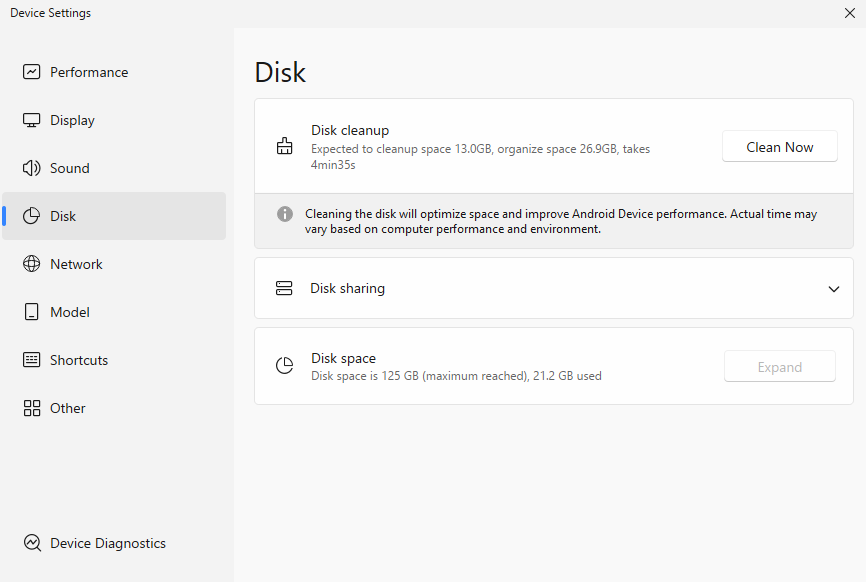Click the Performance chart icon in sidebar

tap(32, 72)
